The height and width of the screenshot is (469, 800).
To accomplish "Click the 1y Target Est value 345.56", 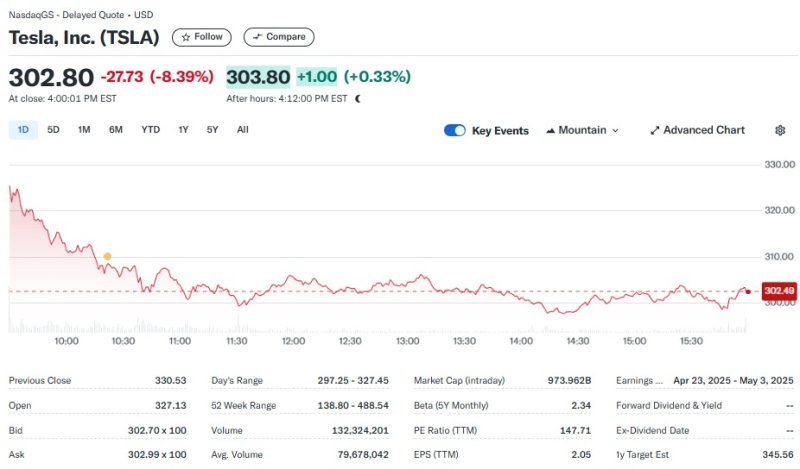I will (x=778, y=454).
